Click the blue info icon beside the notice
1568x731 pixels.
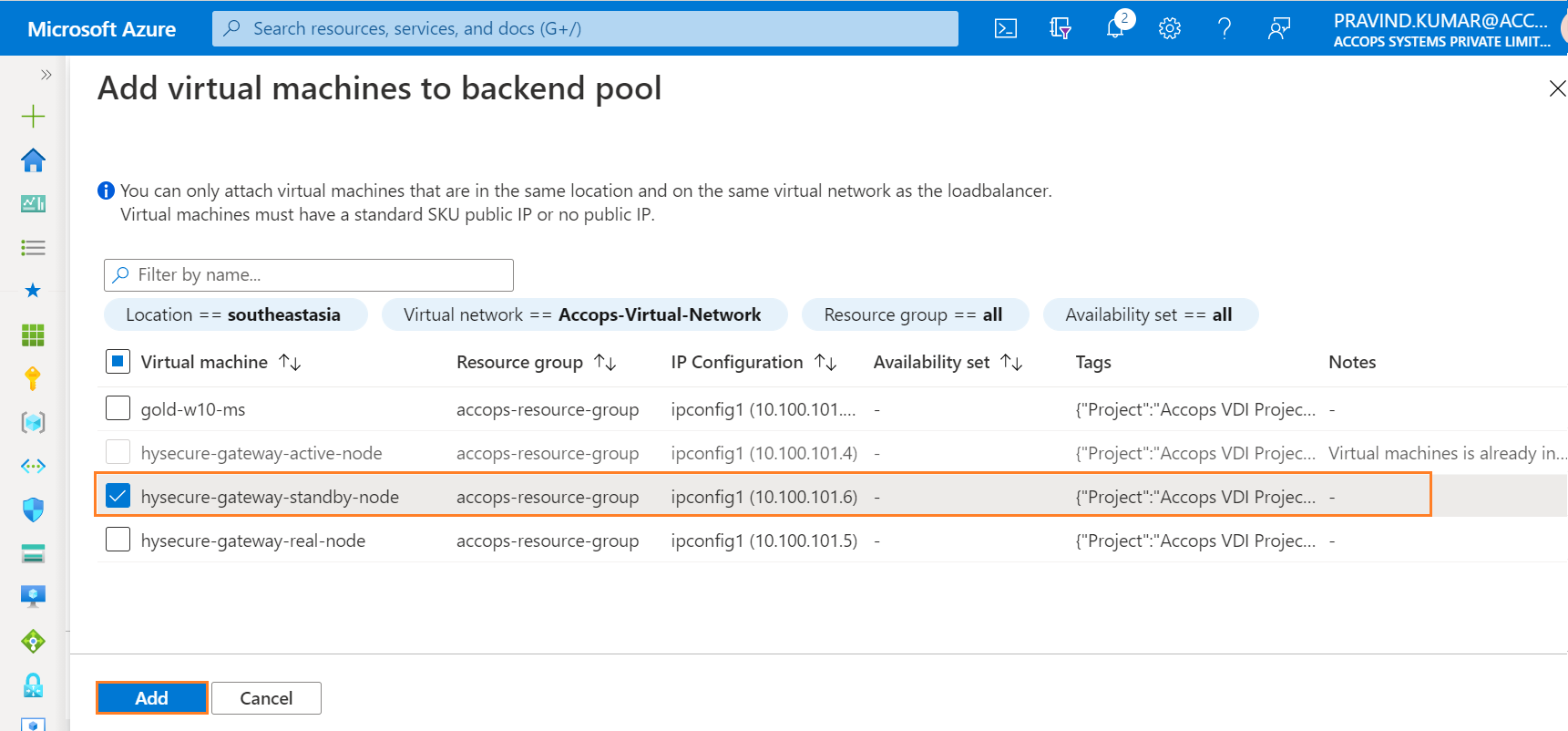click(x=106, y=190)
